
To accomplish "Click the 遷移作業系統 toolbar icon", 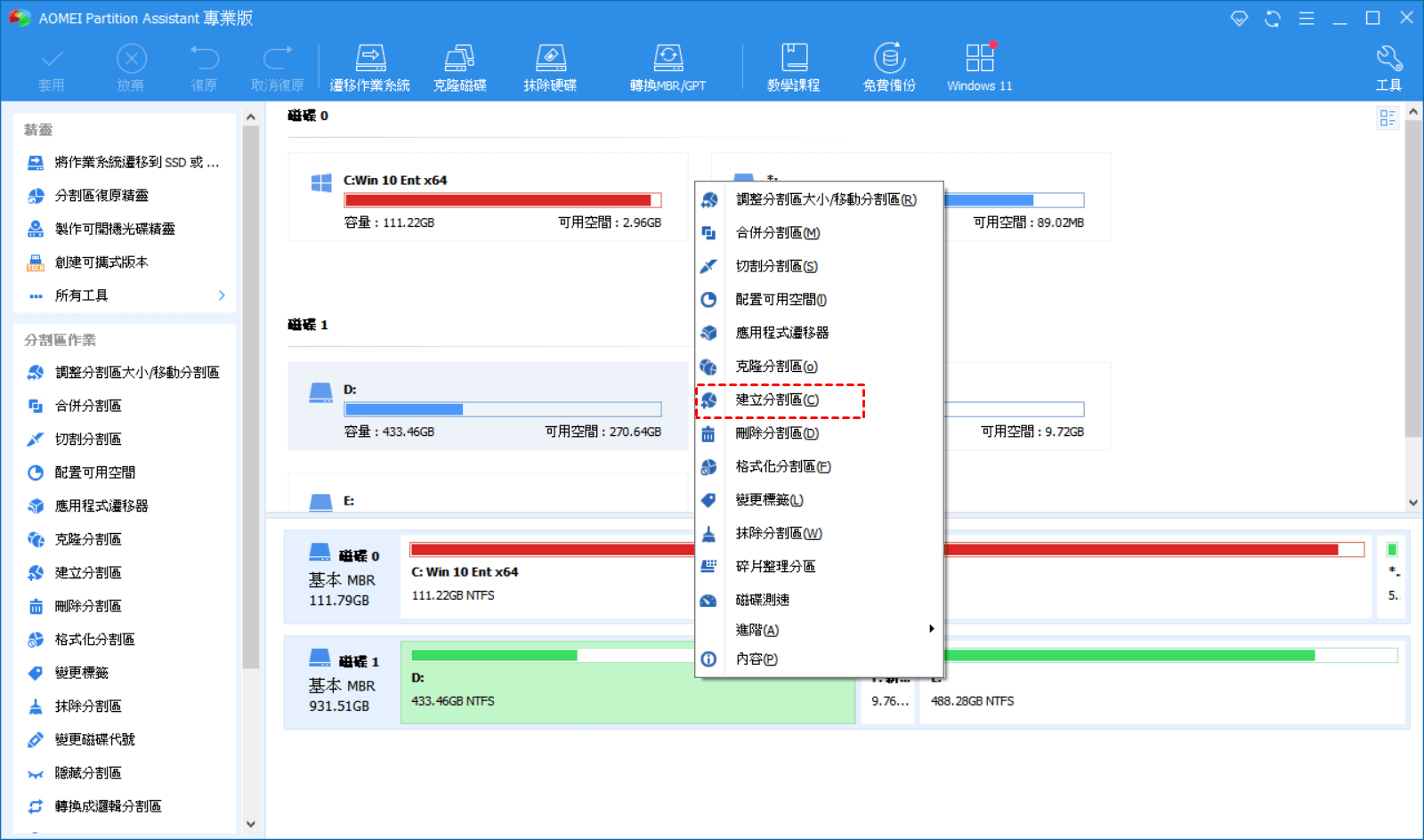I will tap(370, 69).
